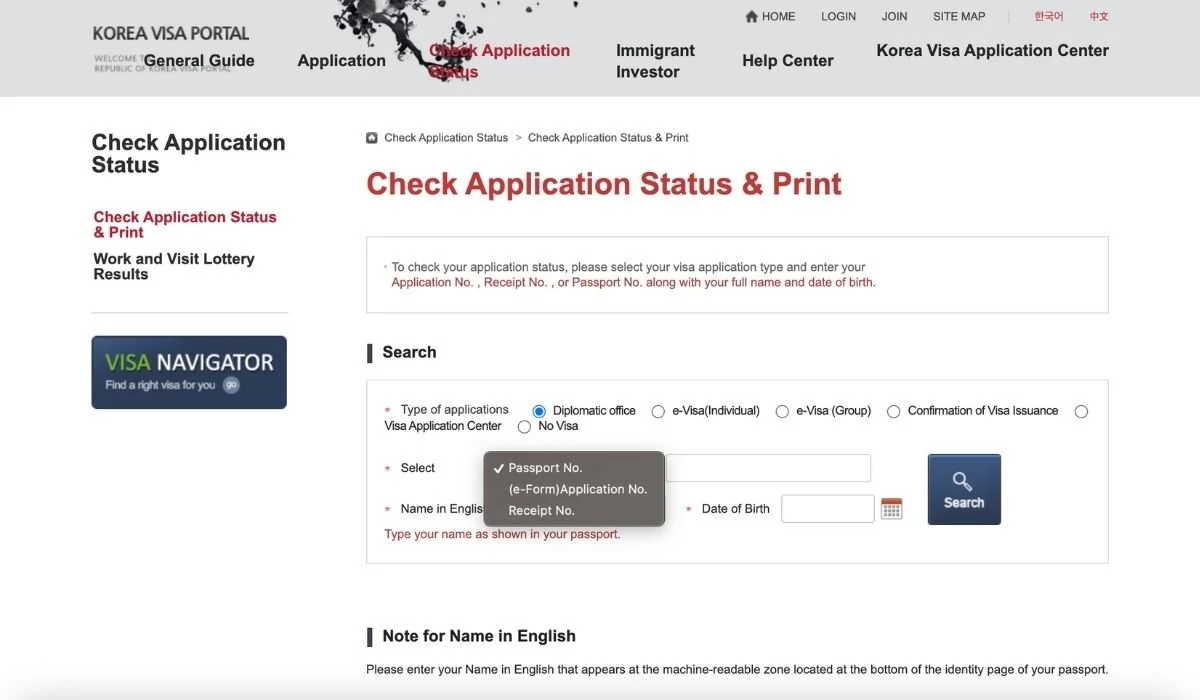Click the breadcrumb home icon
This screenshot has height=700, width=1200.
coord(371,137)
